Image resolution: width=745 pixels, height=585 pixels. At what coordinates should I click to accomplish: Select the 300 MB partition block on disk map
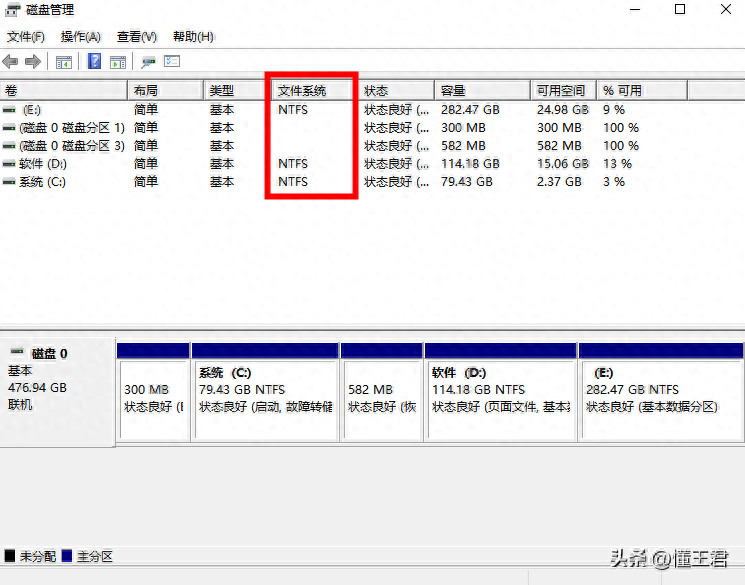[153, 393]
